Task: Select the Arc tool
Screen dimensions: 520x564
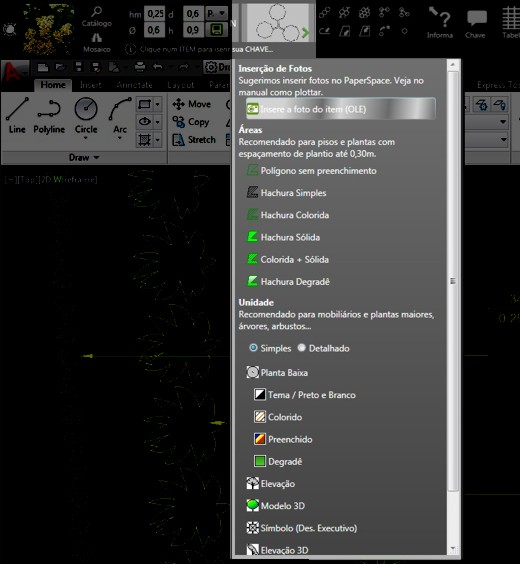Action: [120, 115]
